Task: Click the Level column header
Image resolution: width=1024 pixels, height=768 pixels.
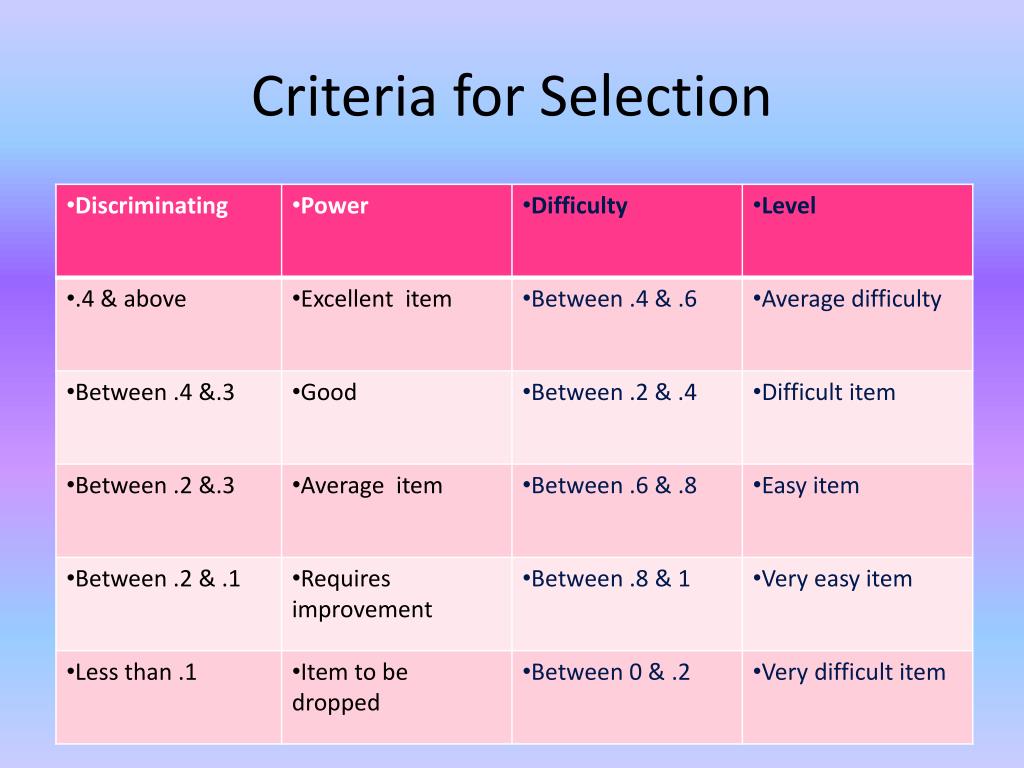Action: [x=857, y=231]
